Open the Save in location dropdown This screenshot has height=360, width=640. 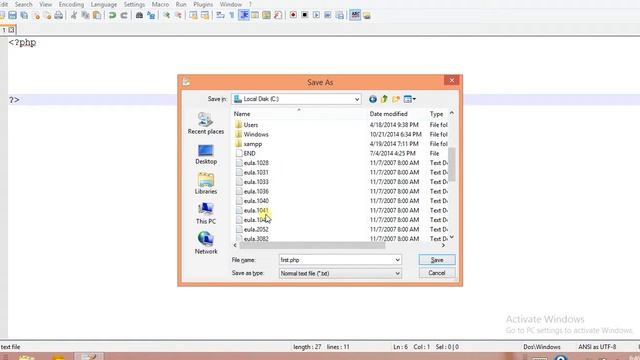click(357, 99)
